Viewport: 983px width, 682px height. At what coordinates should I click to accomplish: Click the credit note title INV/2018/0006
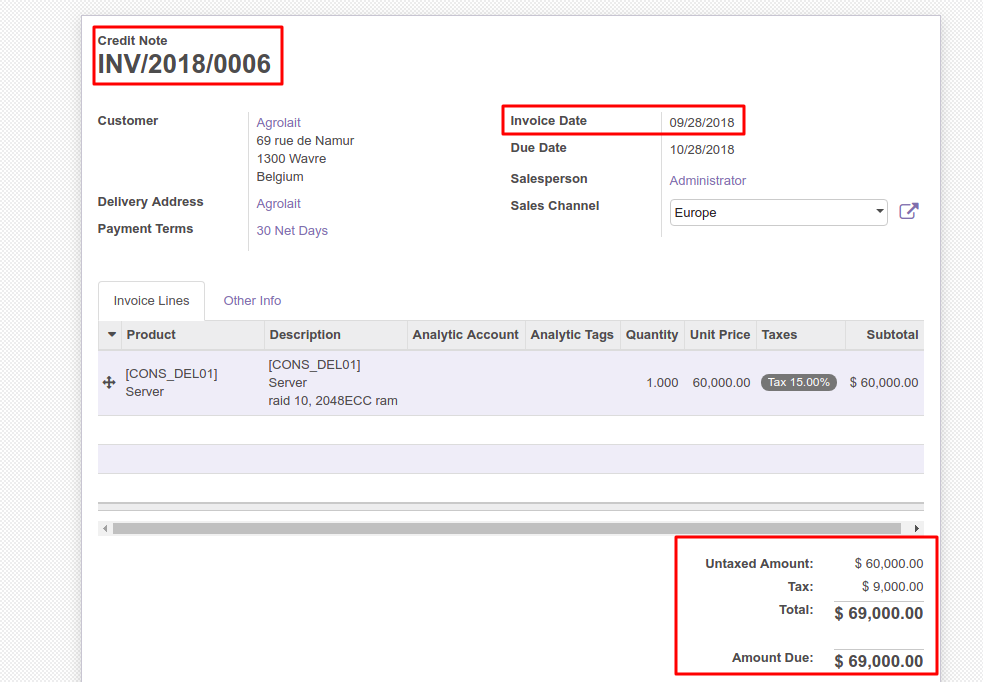[183, 62]
